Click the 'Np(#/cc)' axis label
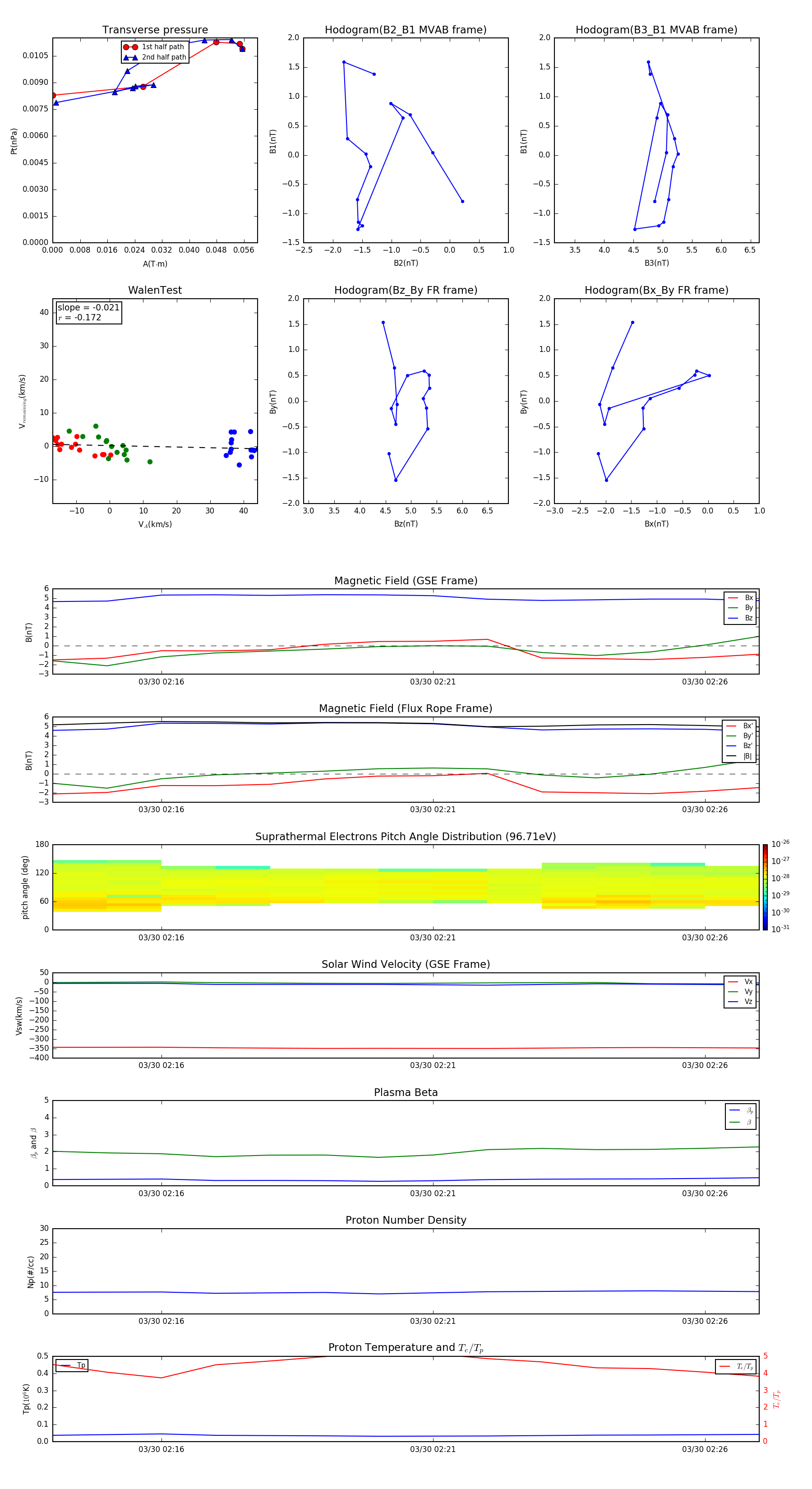The width and height of the screenshot is (812, 1489). pyautogui.click(x=31, y=1271)
